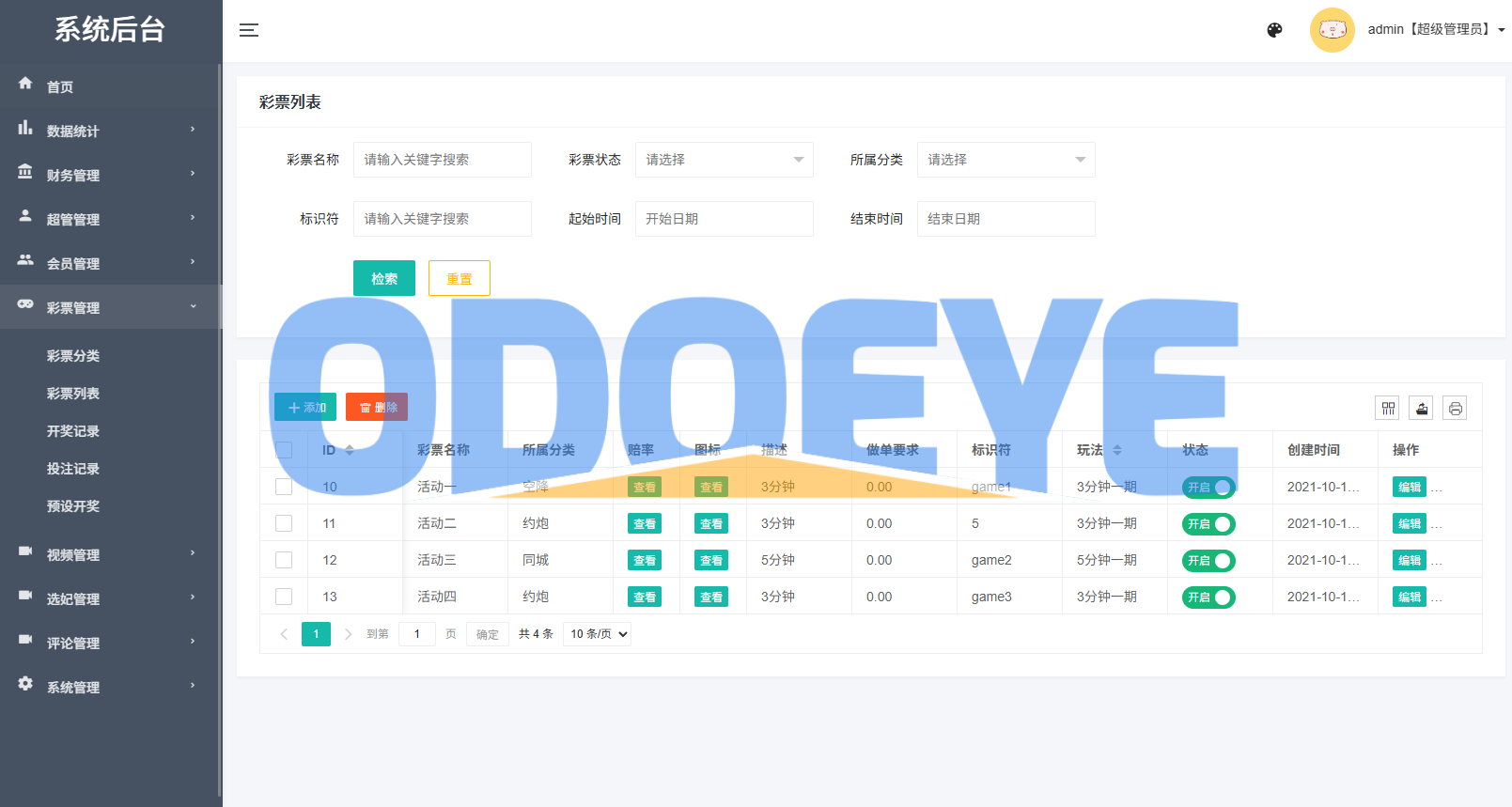
Task: Select the checkbox for row ID 13
Action: pos(284,597)
